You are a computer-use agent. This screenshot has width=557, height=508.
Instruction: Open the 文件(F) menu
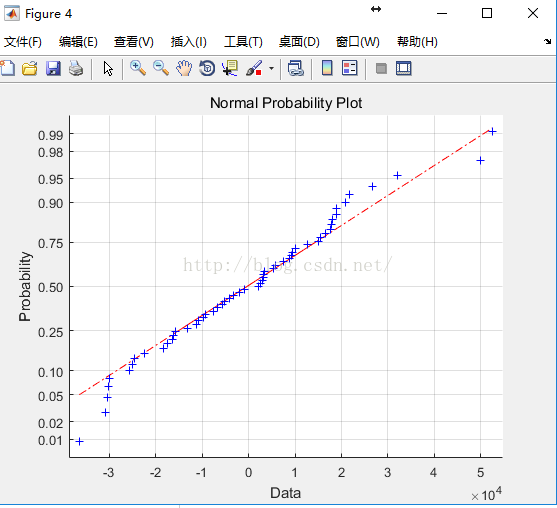tap(23, 42)
